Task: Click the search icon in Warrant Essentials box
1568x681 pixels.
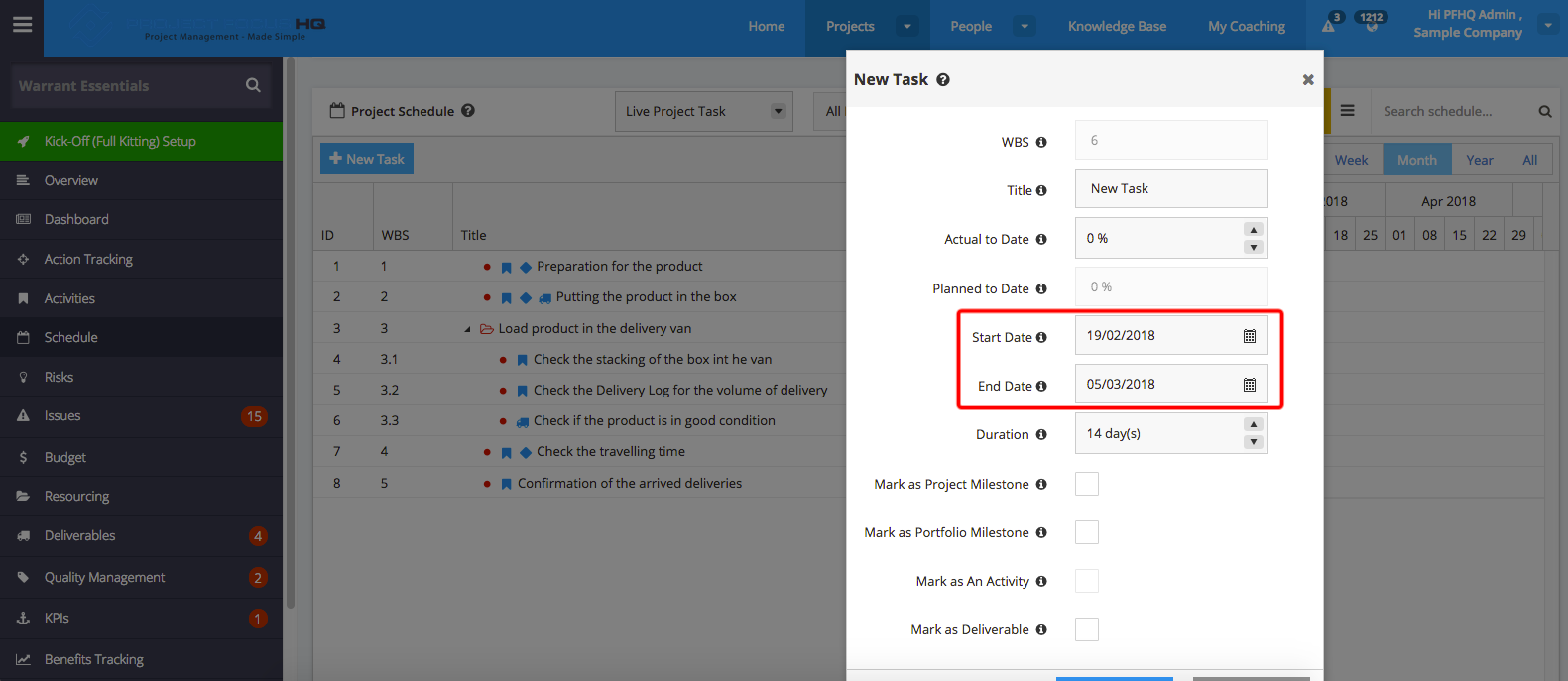Action: pyautogui.click(x=253, y=85)
